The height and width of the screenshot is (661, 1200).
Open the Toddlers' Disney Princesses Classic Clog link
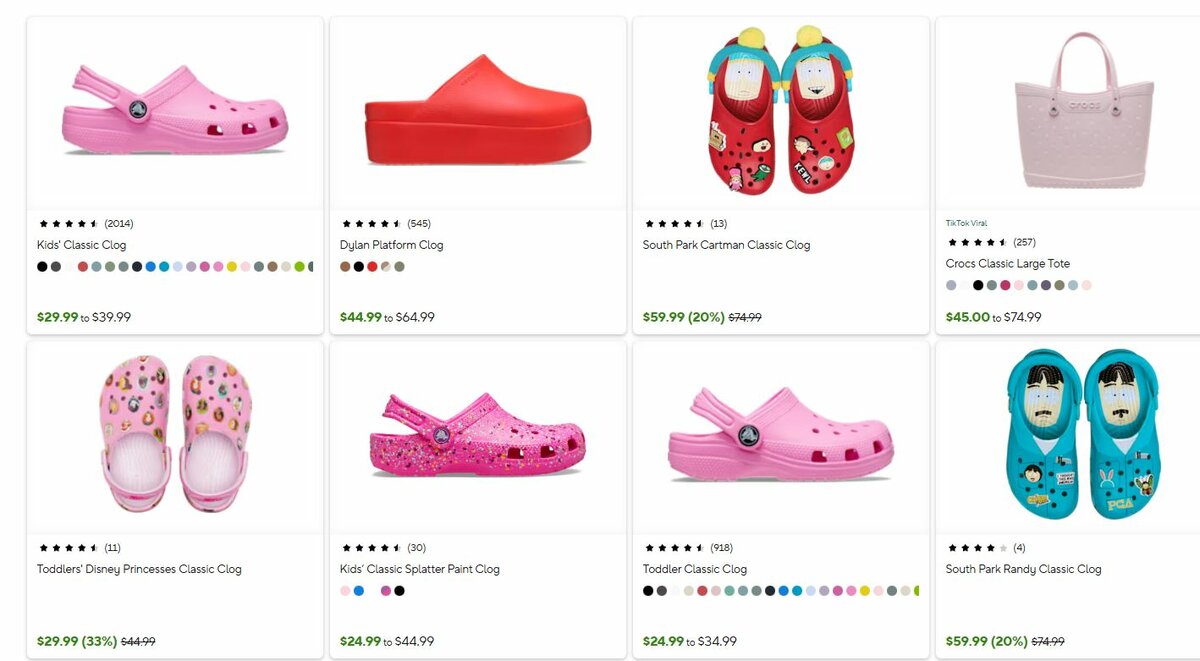pyautogui.click(x=139, y=569)
